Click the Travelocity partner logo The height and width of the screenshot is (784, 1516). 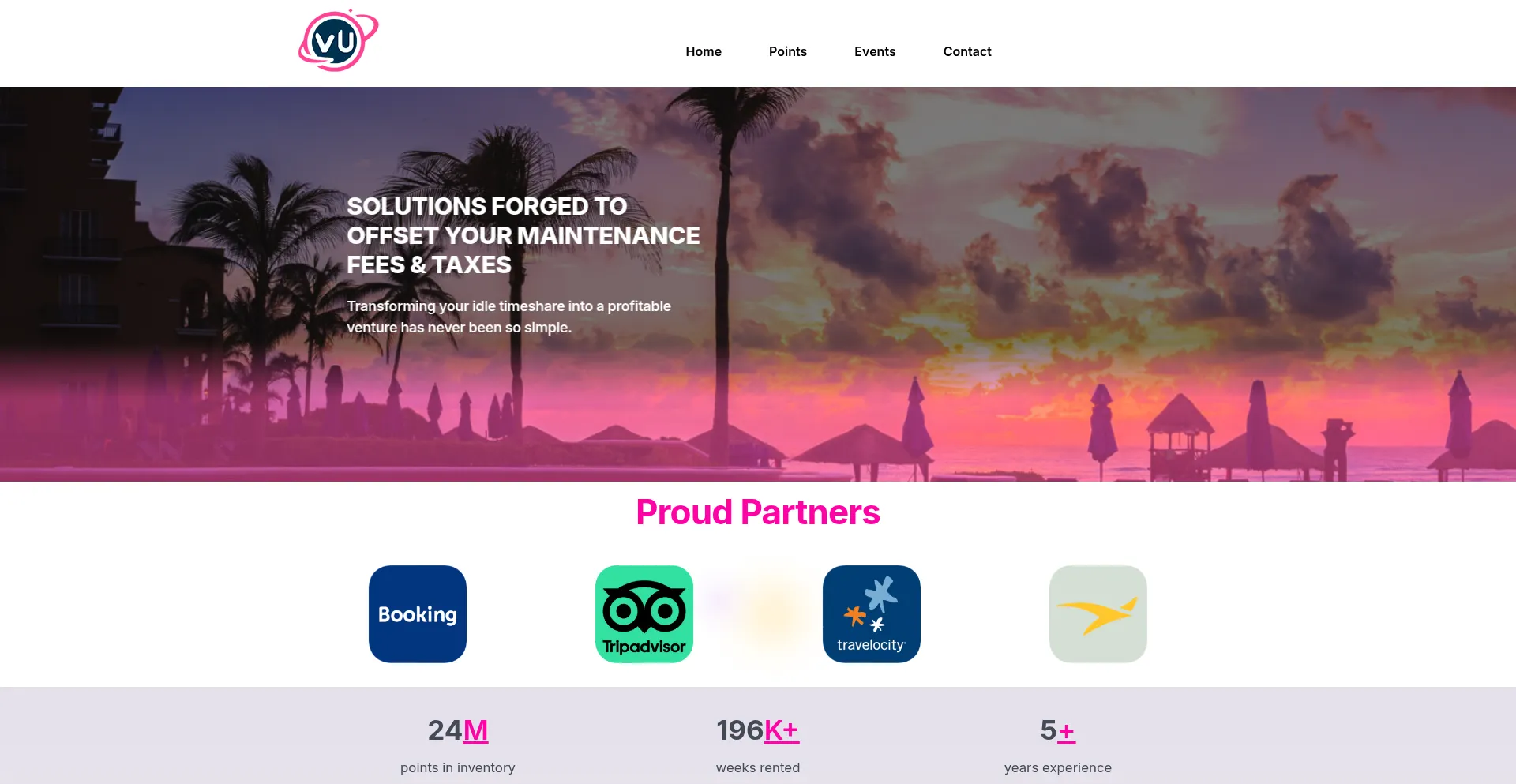click(872, 614)
